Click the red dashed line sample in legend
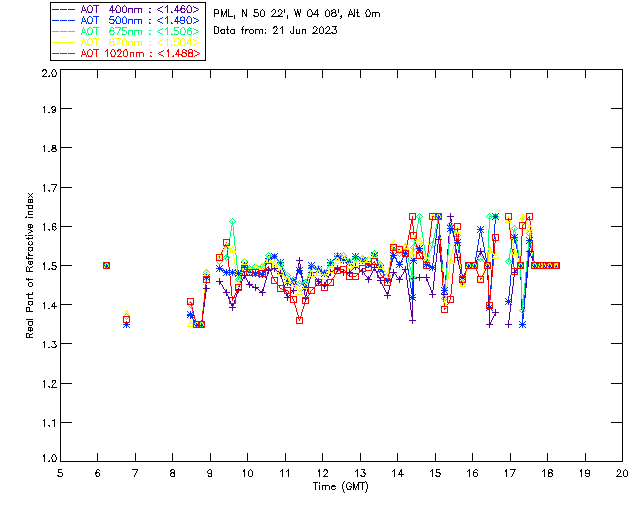Viewport: 640px width, 512px height. [x=64, y=53]
